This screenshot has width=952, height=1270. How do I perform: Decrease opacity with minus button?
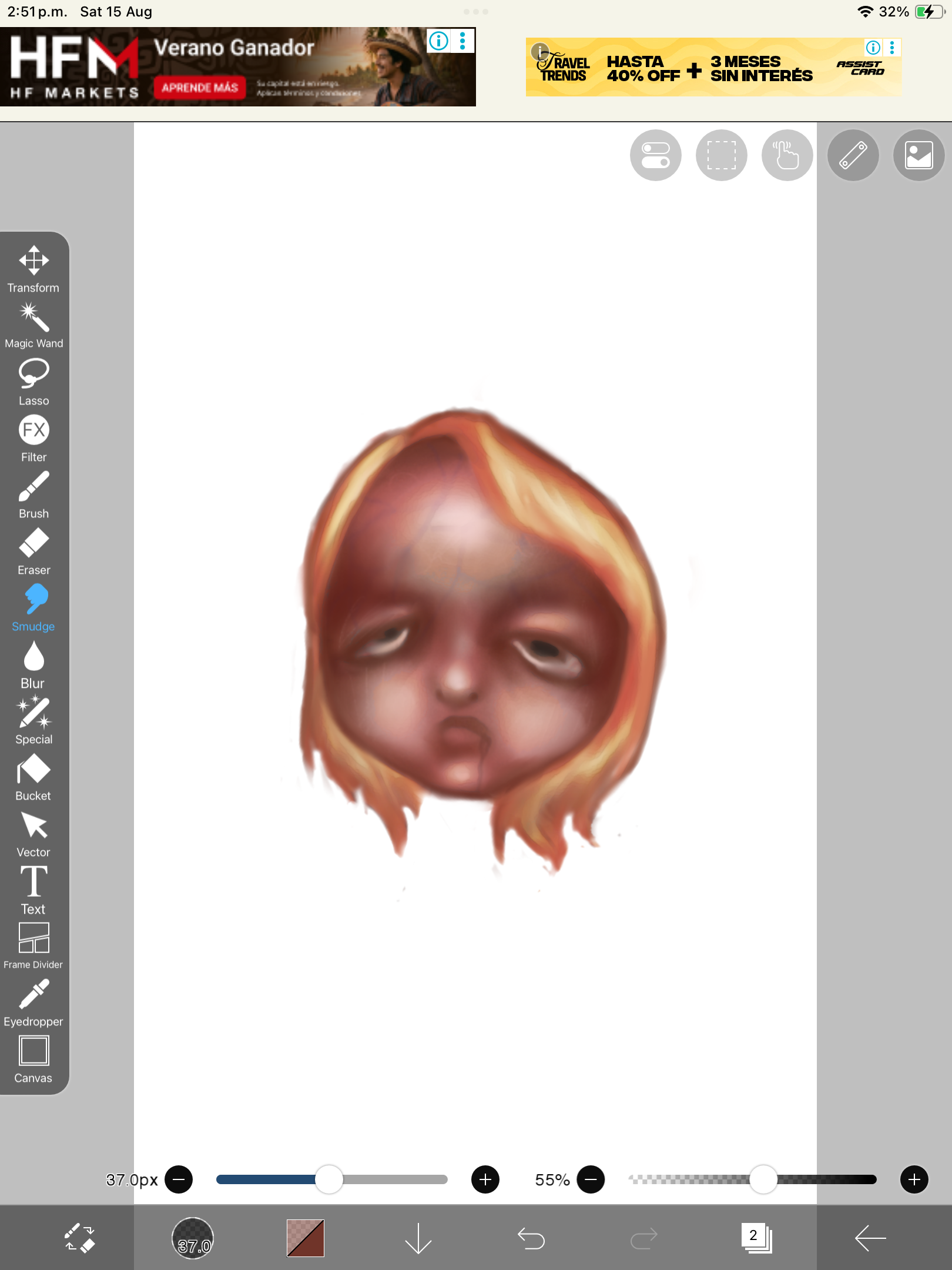coord(591,1179)
